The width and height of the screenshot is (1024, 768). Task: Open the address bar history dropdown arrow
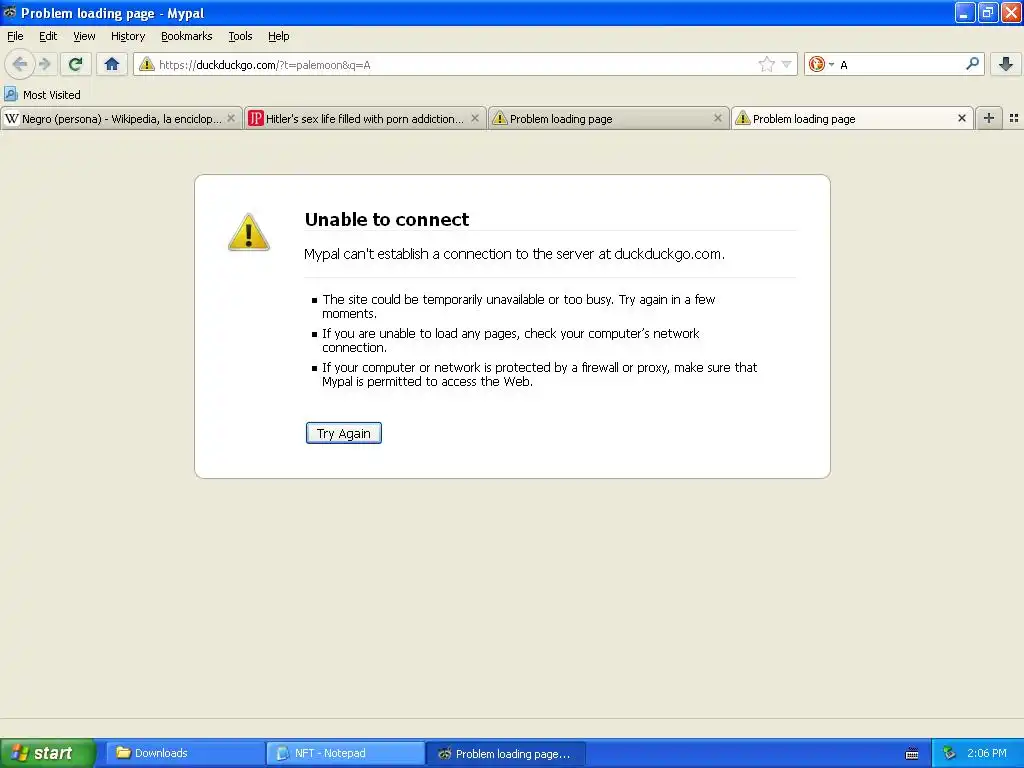(x=786, y=64)
